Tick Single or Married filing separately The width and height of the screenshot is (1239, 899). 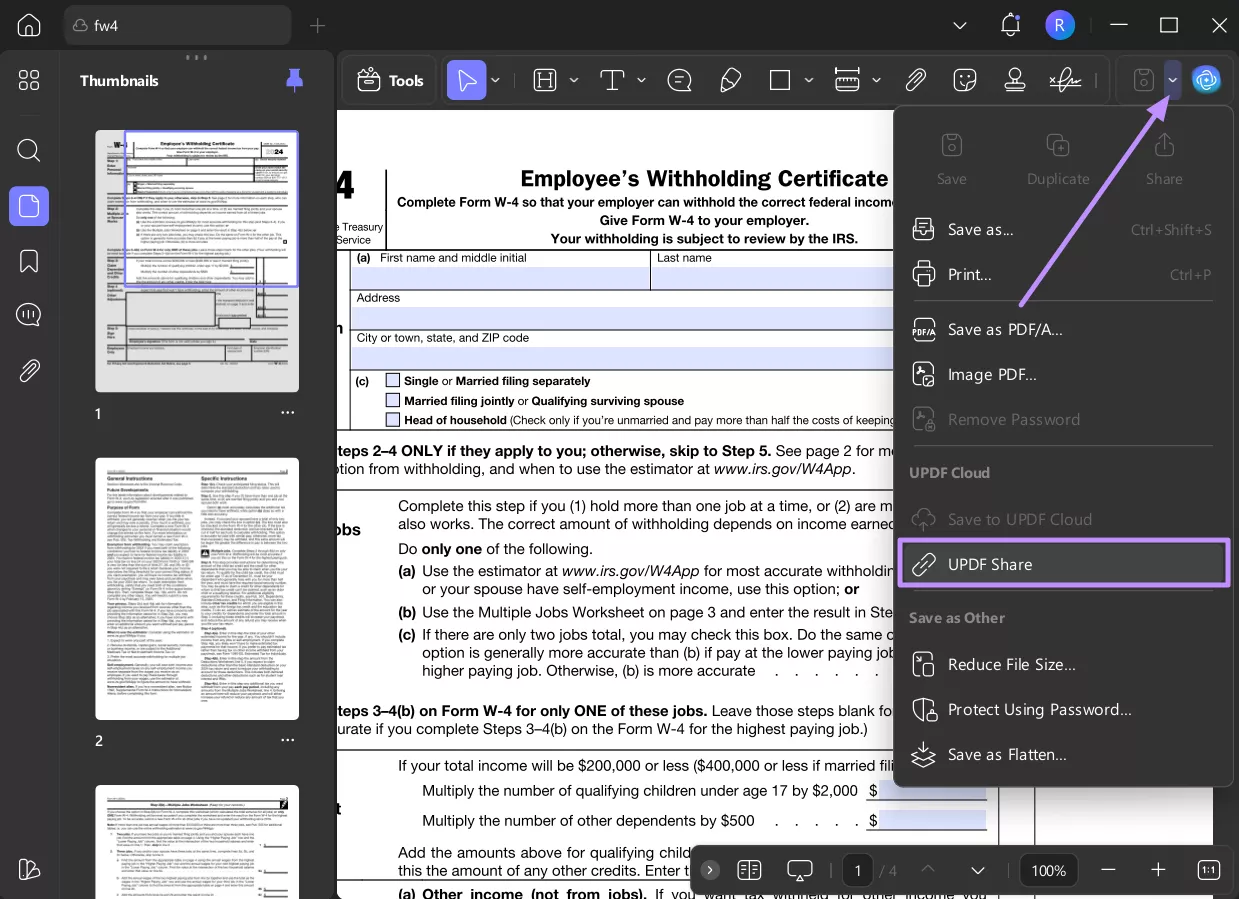pos(393,380)
